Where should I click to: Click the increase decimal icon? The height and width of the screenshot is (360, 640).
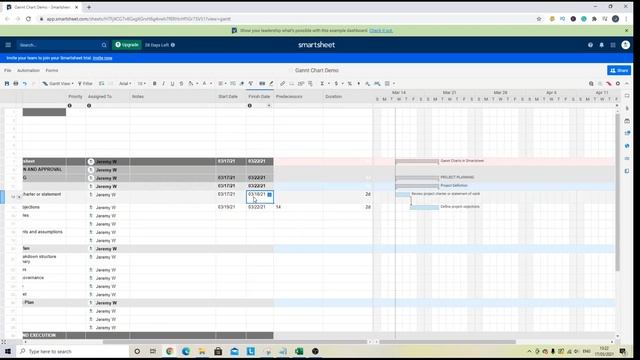tap(377, 84)
